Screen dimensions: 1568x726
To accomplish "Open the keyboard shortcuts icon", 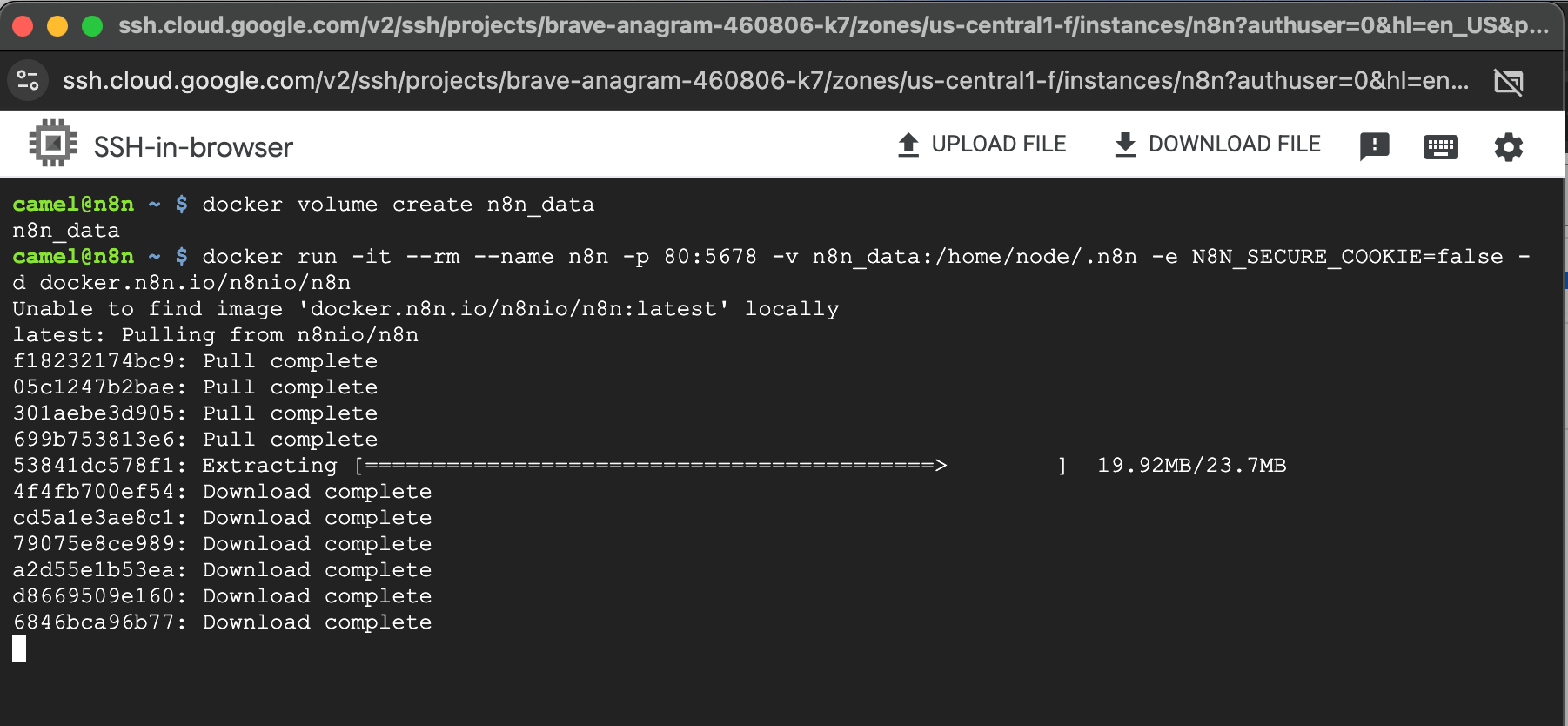I will pos(1441,146).
